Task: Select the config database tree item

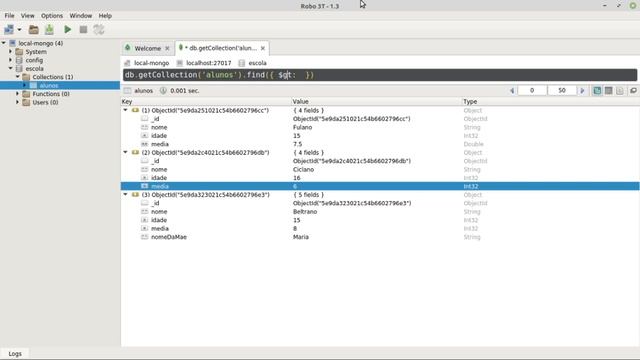Action: (x=34, y=60)
